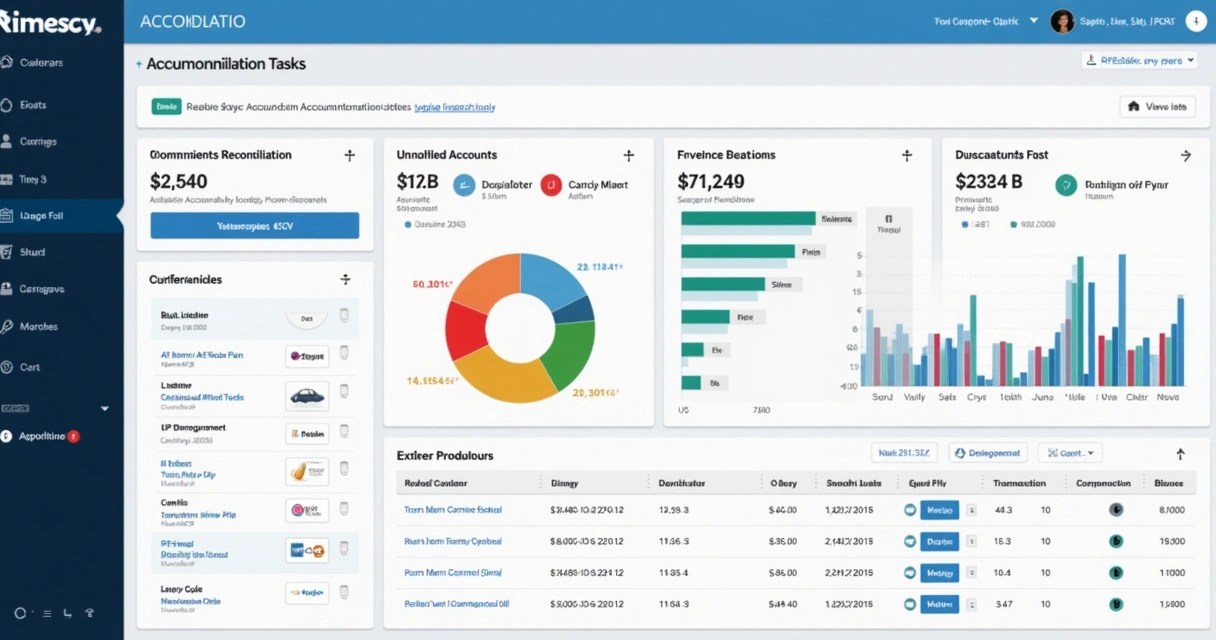Click the Rimescy logo in the sidebar
The image size is (1216, 640).
coord(52,23)
